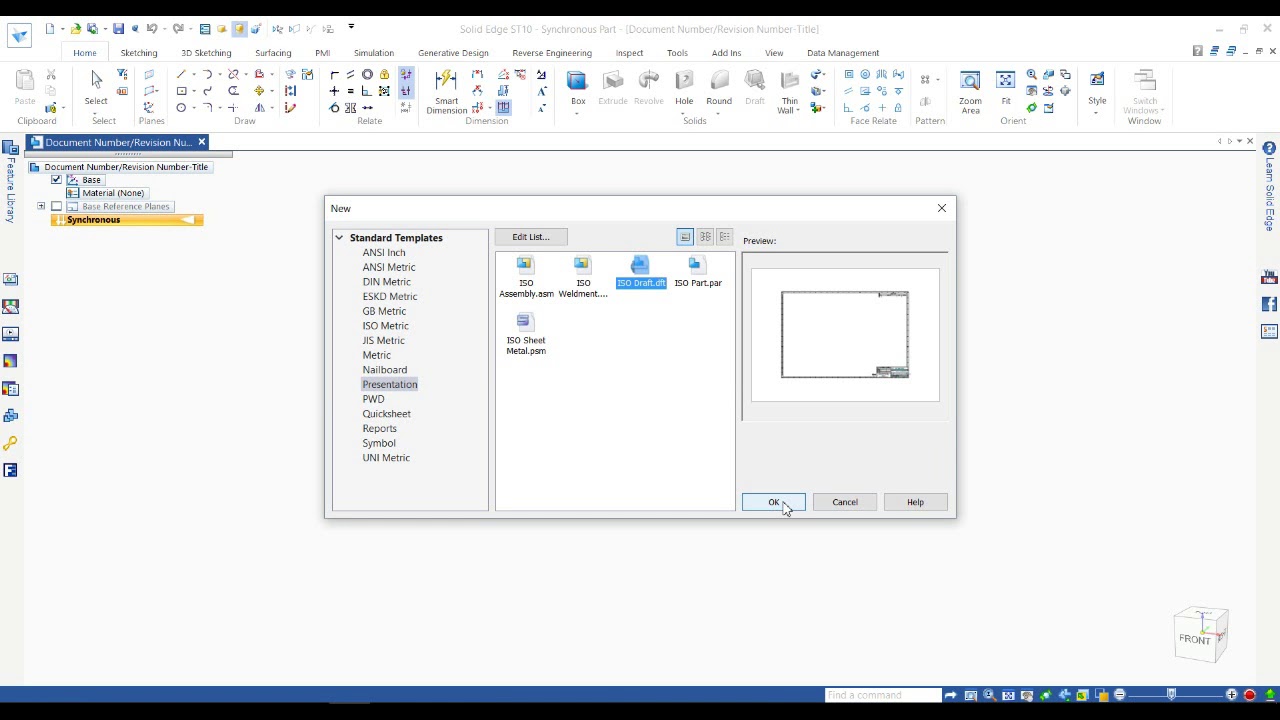Close the New dialog with X
The width and height of the screenshot is (1280, 720).
(x=941, y=208)
